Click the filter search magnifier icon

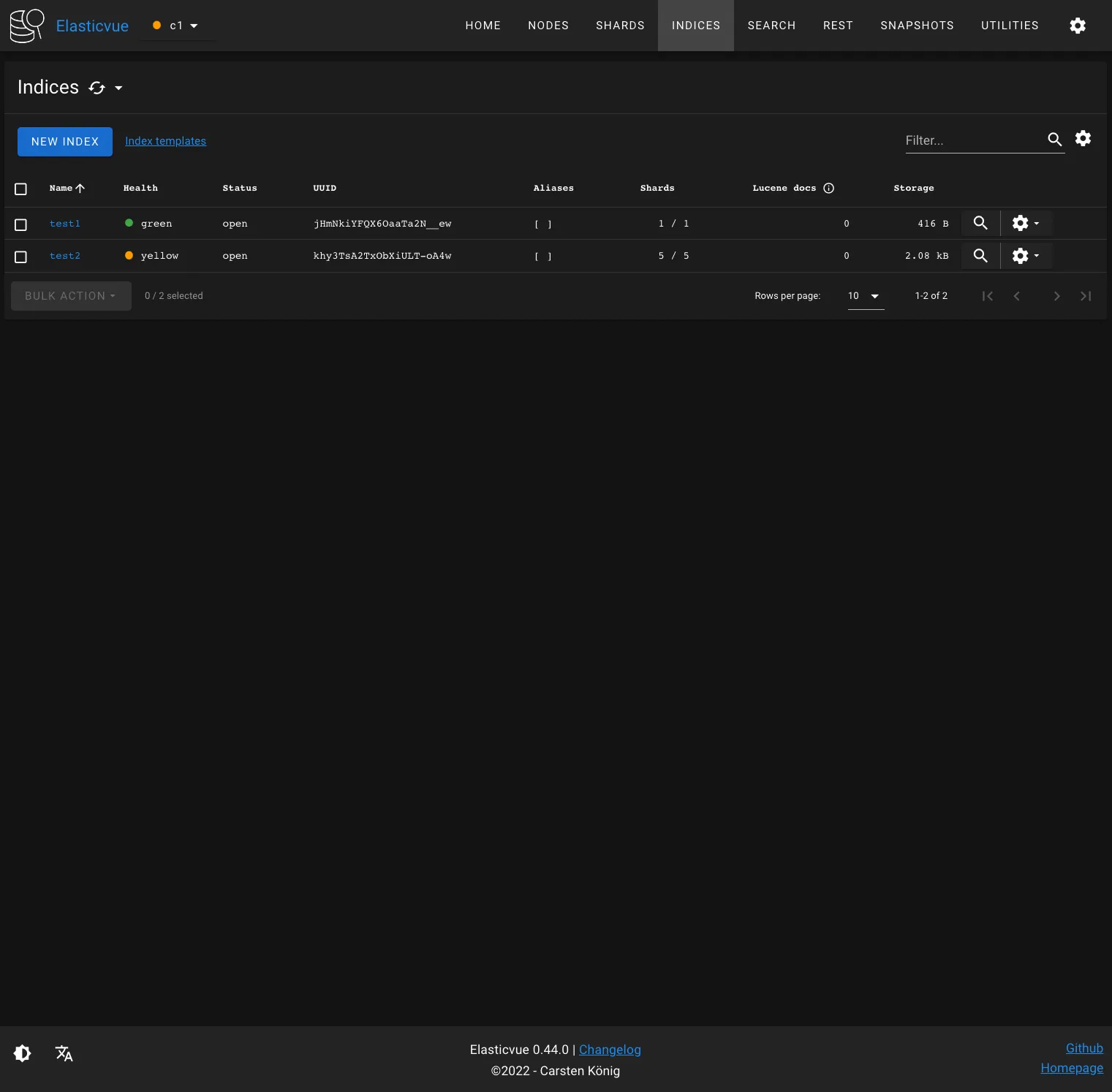1054,140
